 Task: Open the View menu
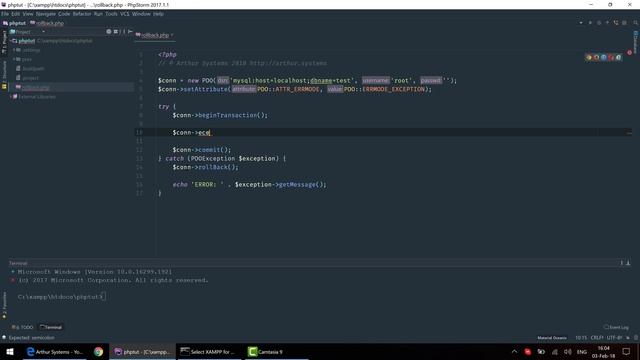pyautogui.click(x=28, y=14)
